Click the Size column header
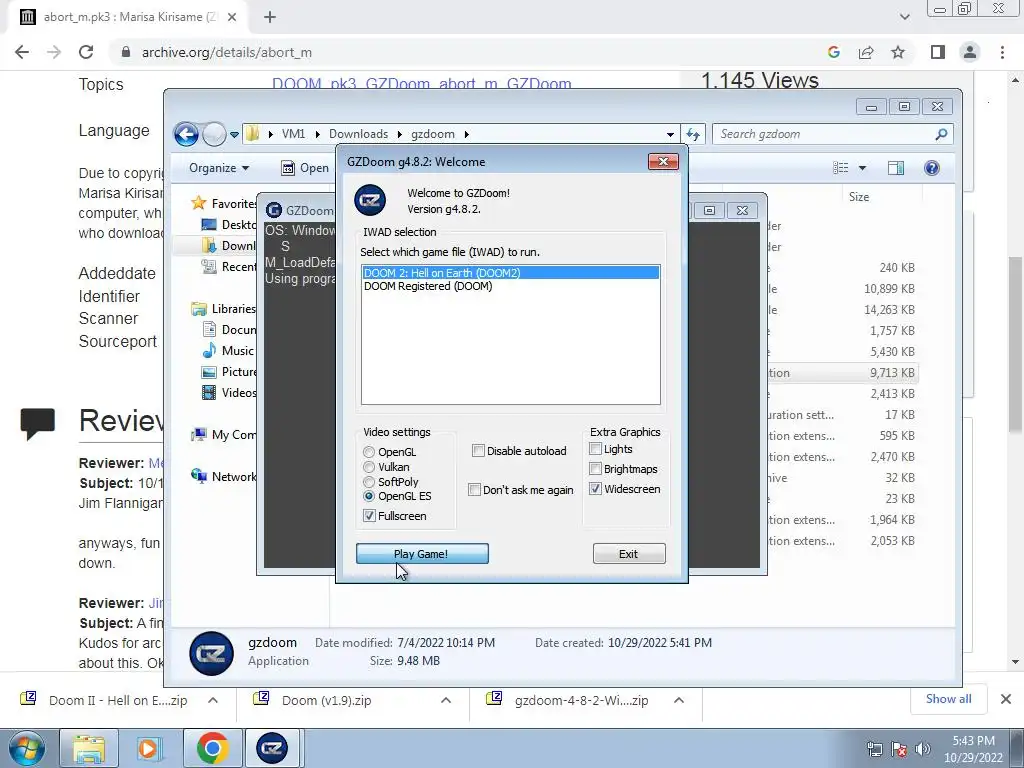This screenshot has height=768, width=1024. point(859,197)
